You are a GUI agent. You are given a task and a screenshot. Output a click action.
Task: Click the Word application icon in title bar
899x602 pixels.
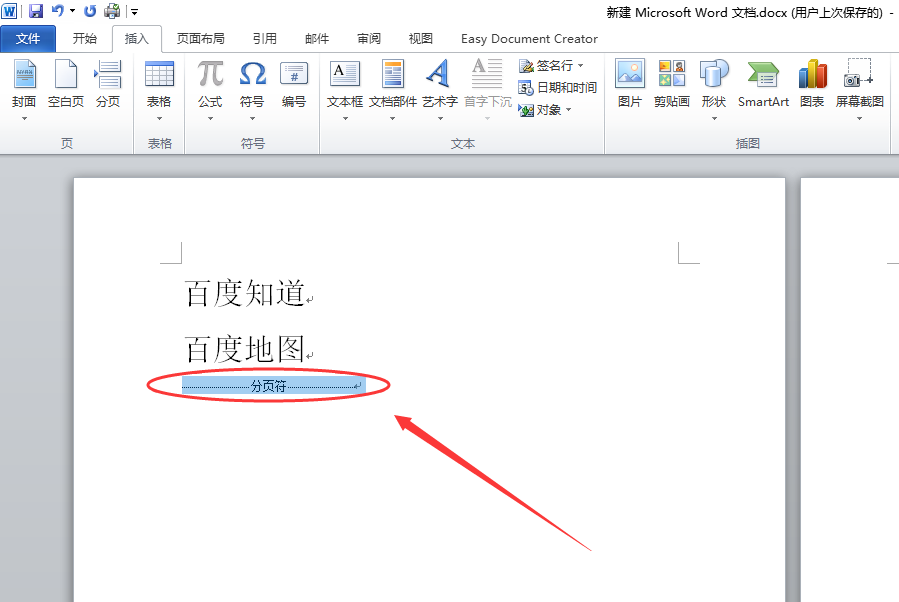click(9, 11)
